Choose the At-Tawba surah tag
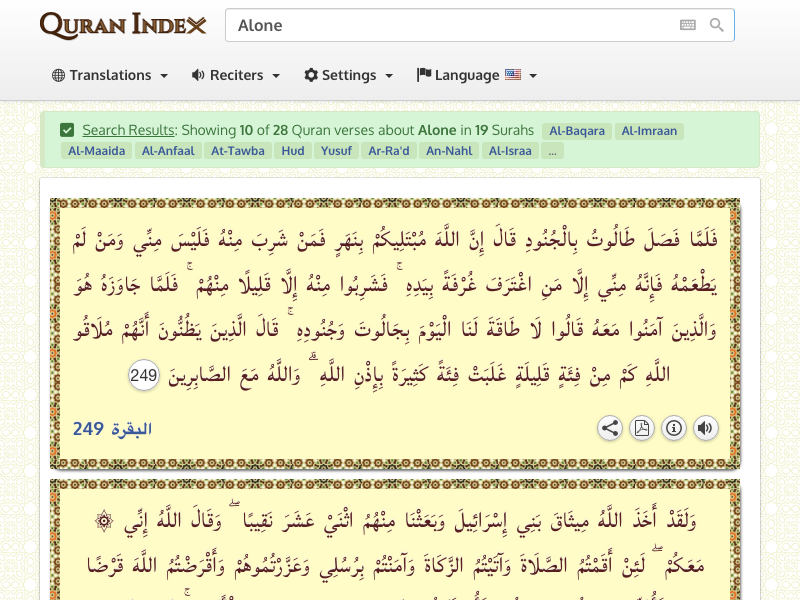 pos(238,151)
